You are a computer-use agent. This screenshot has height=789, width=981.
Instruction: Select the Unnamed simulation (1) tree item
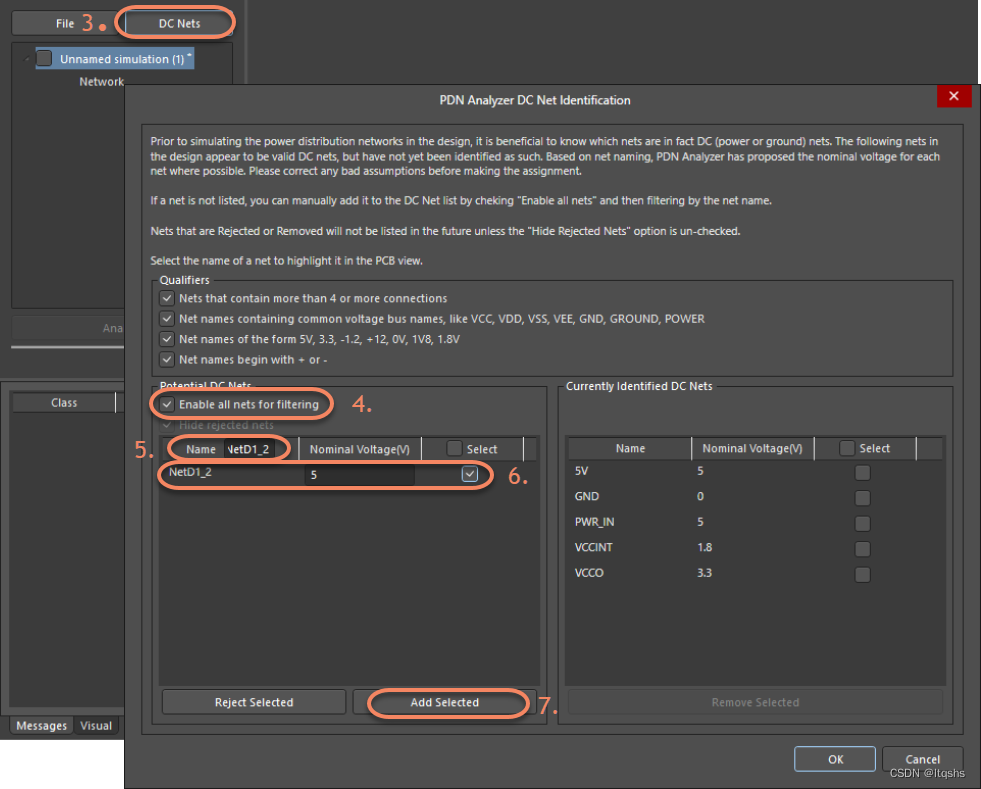point(123,59)
